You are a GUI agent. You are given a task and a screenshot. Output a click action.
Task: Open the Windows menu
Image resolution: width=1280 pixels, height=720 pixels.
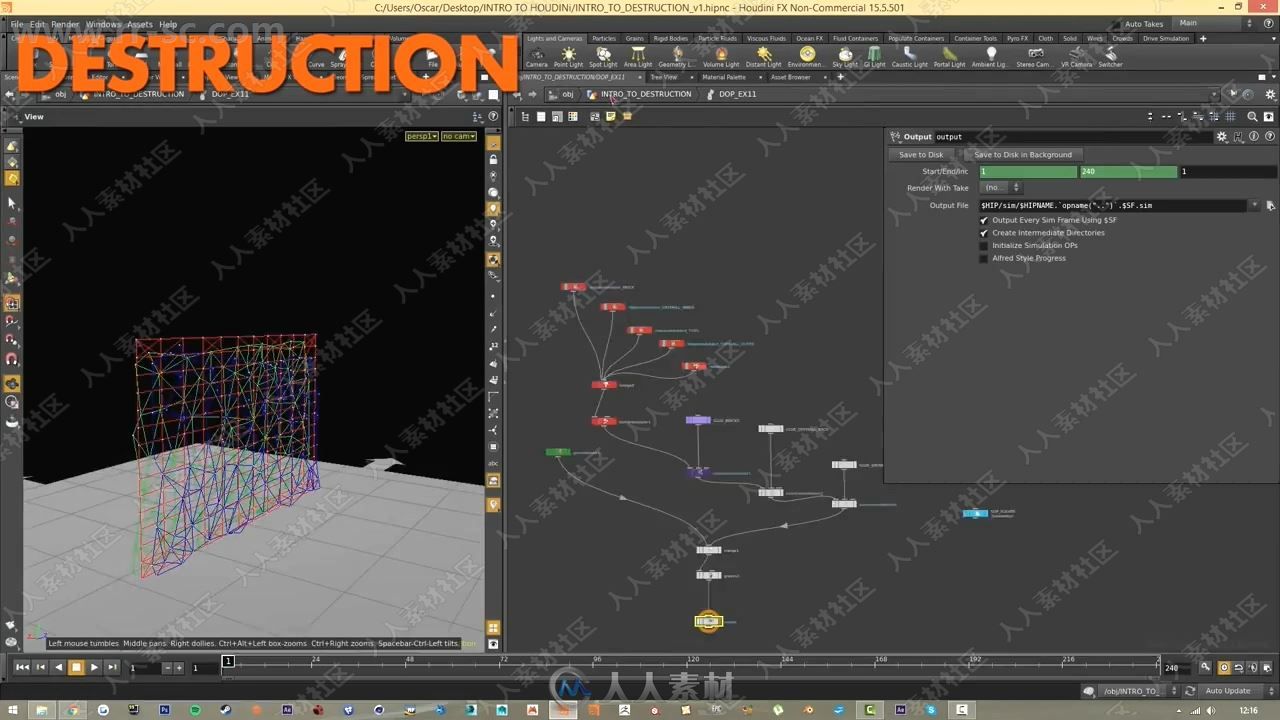click(x=103, y=24)
